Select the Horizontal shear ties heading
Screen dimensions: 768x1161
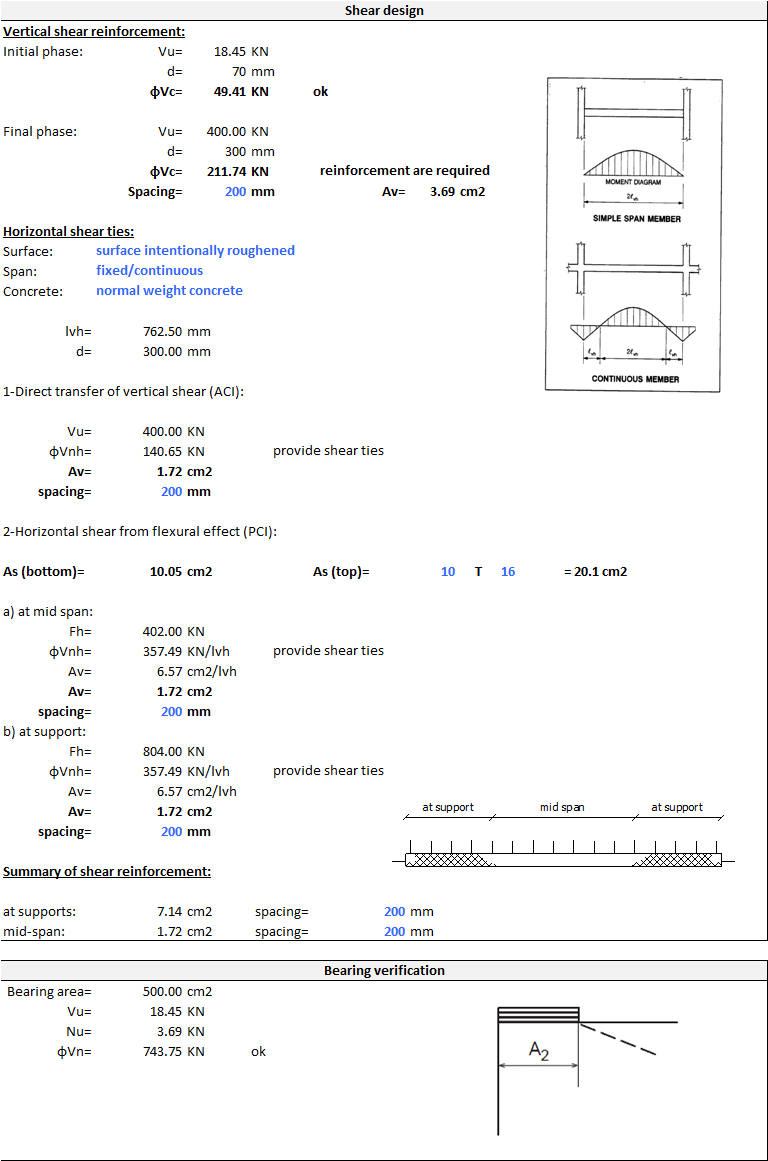click(x=68, y=231)
